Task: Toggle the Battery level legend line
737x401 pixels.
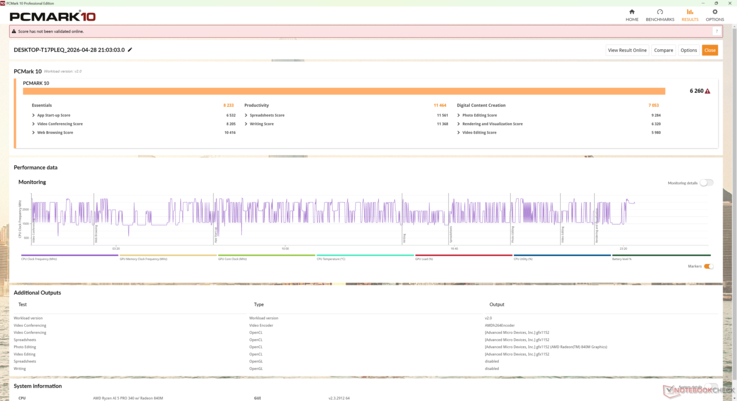Action: 661,257
